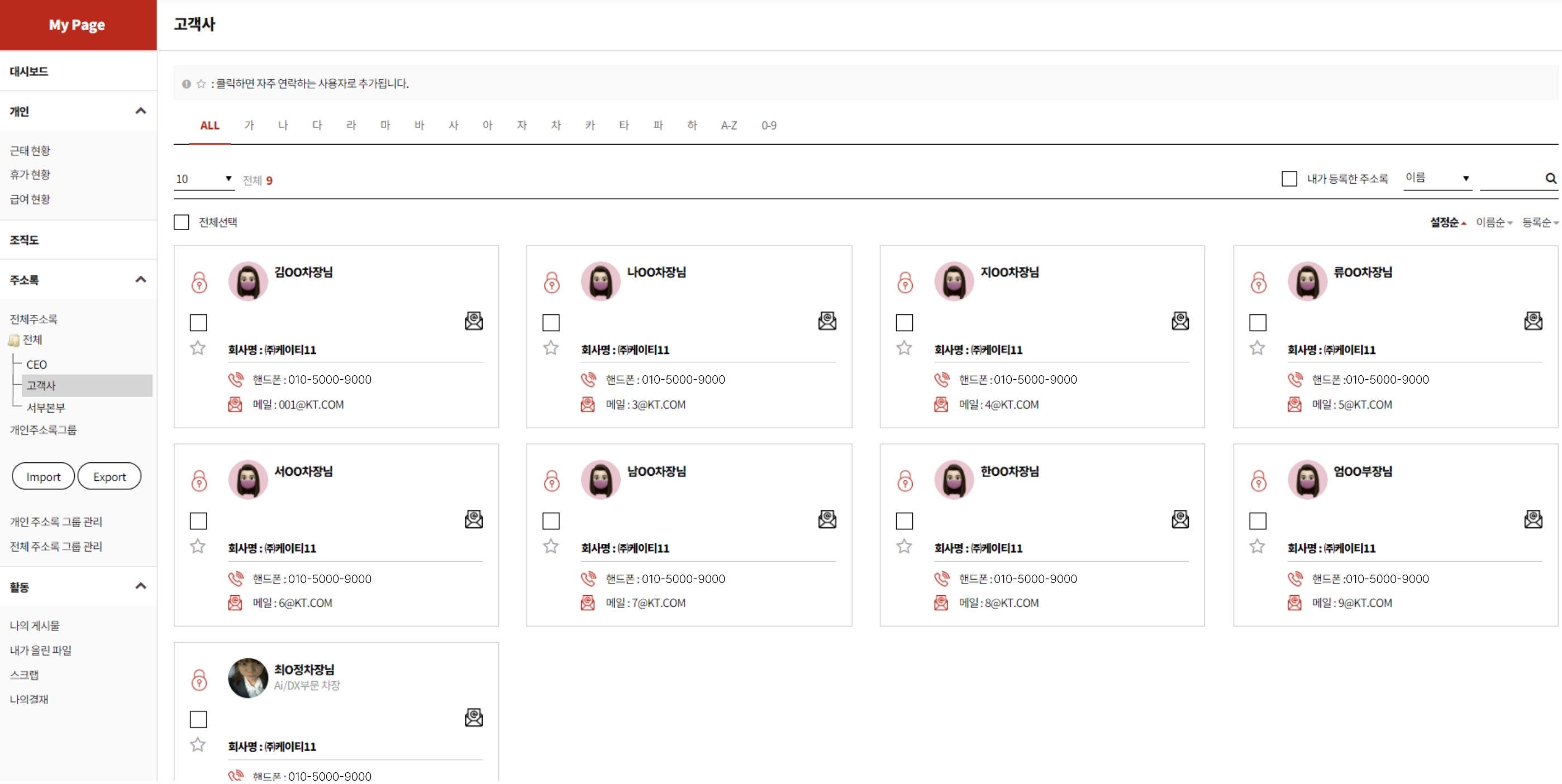This screenshot has width=1562, height=784.
Task: Open 대시보드 in sidebar
Action: point(28,71)
